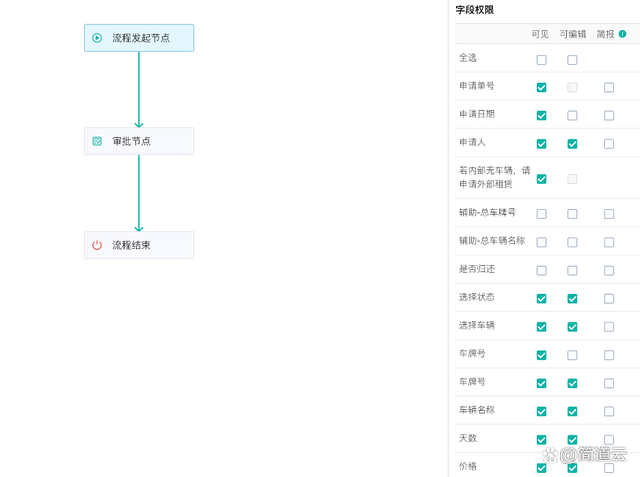Toggle 全选 checkbox in 可编辑 column

572,60
